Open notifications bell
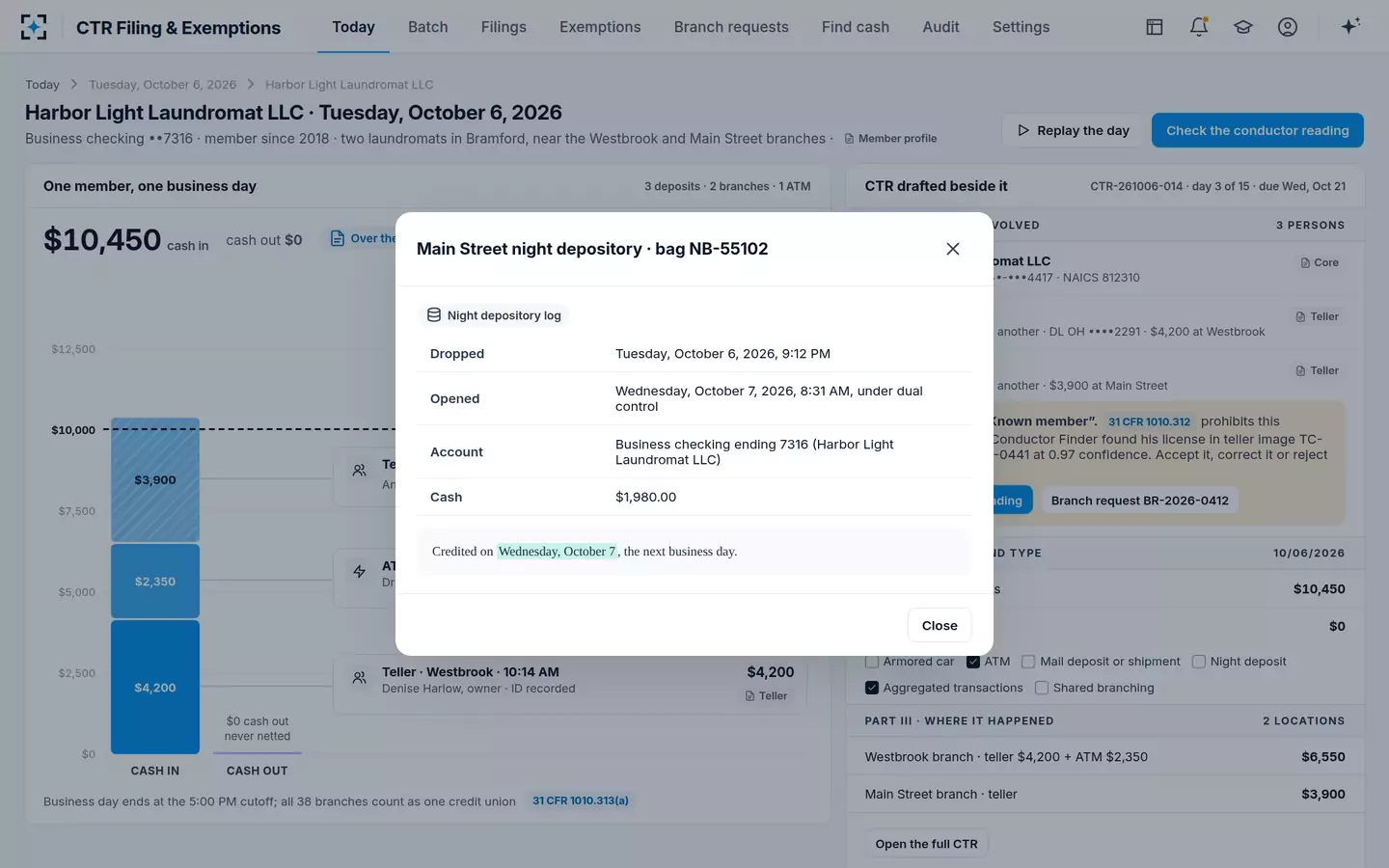Viewport: 1389px width, 868px height. tap(1199, 27)
